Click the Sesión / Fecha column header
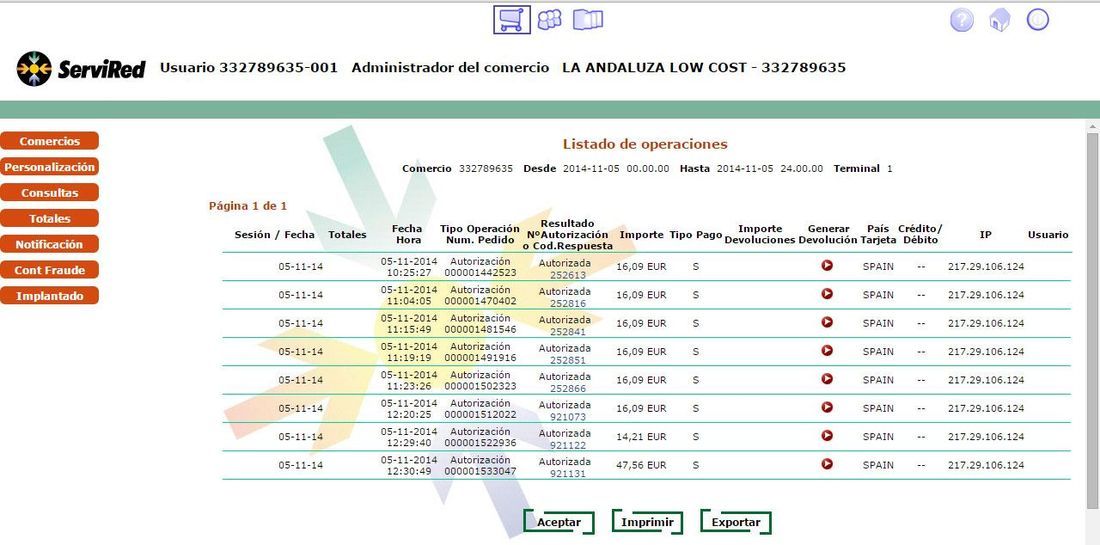This screenshot has width=1100, height=545. click(274, 235)
